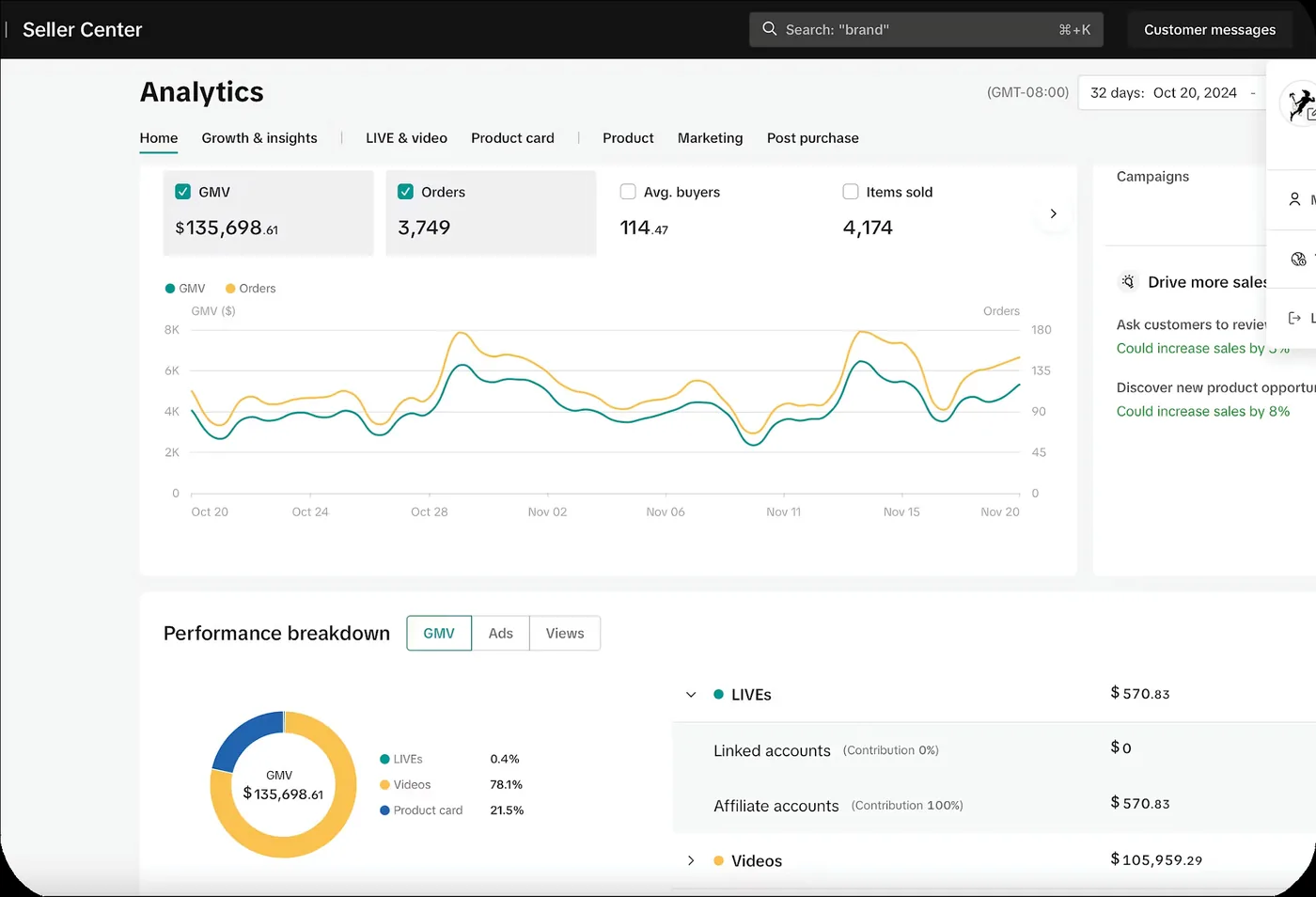
Task: Click the globe language icon
Action: coord(1299,260)
